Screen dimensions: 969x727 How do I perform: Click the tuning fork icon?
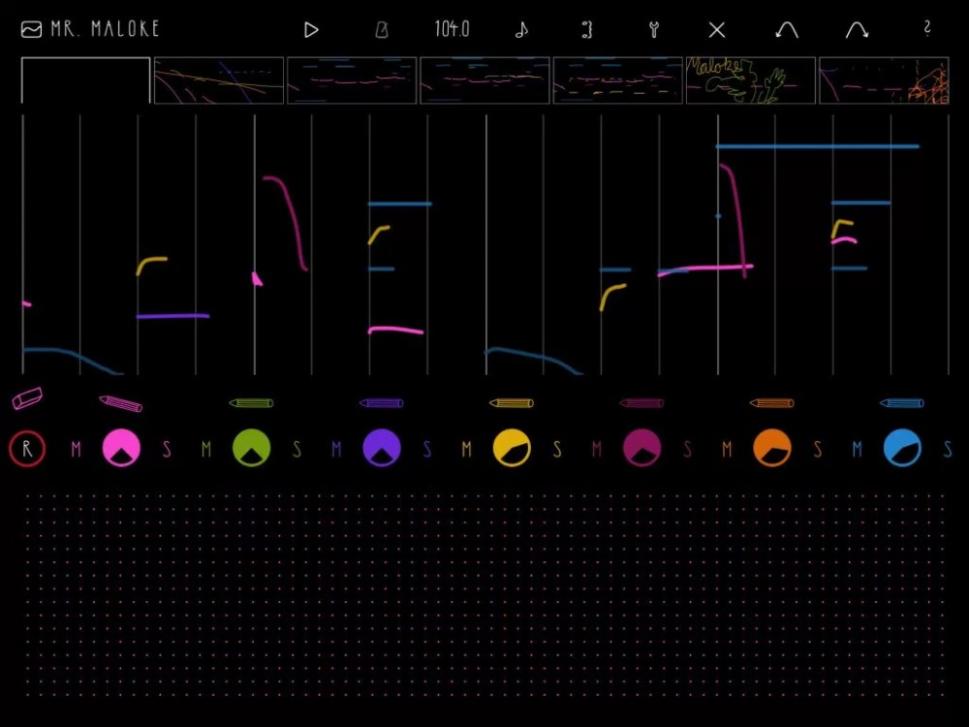(x=654, y=30)
